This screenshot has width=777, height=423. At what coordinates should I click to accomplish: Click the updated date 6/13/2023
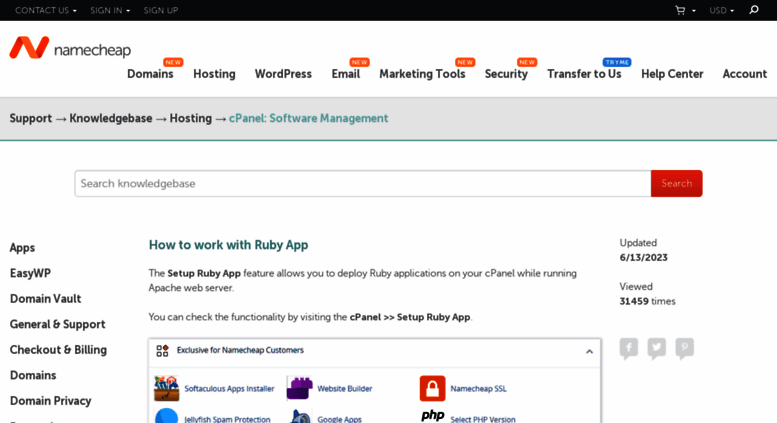[x=643, y=258]
